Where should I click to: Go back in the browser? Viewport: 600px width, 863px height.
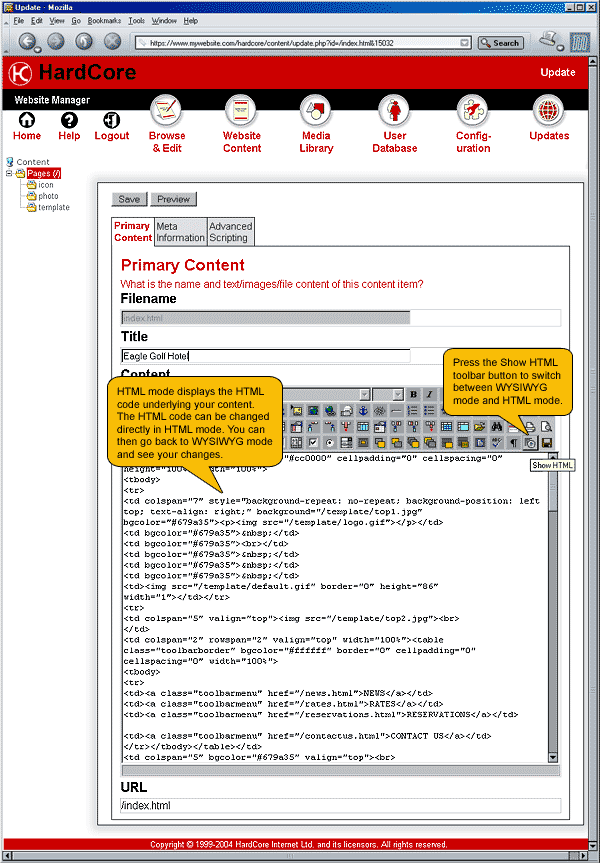(27, 41)
